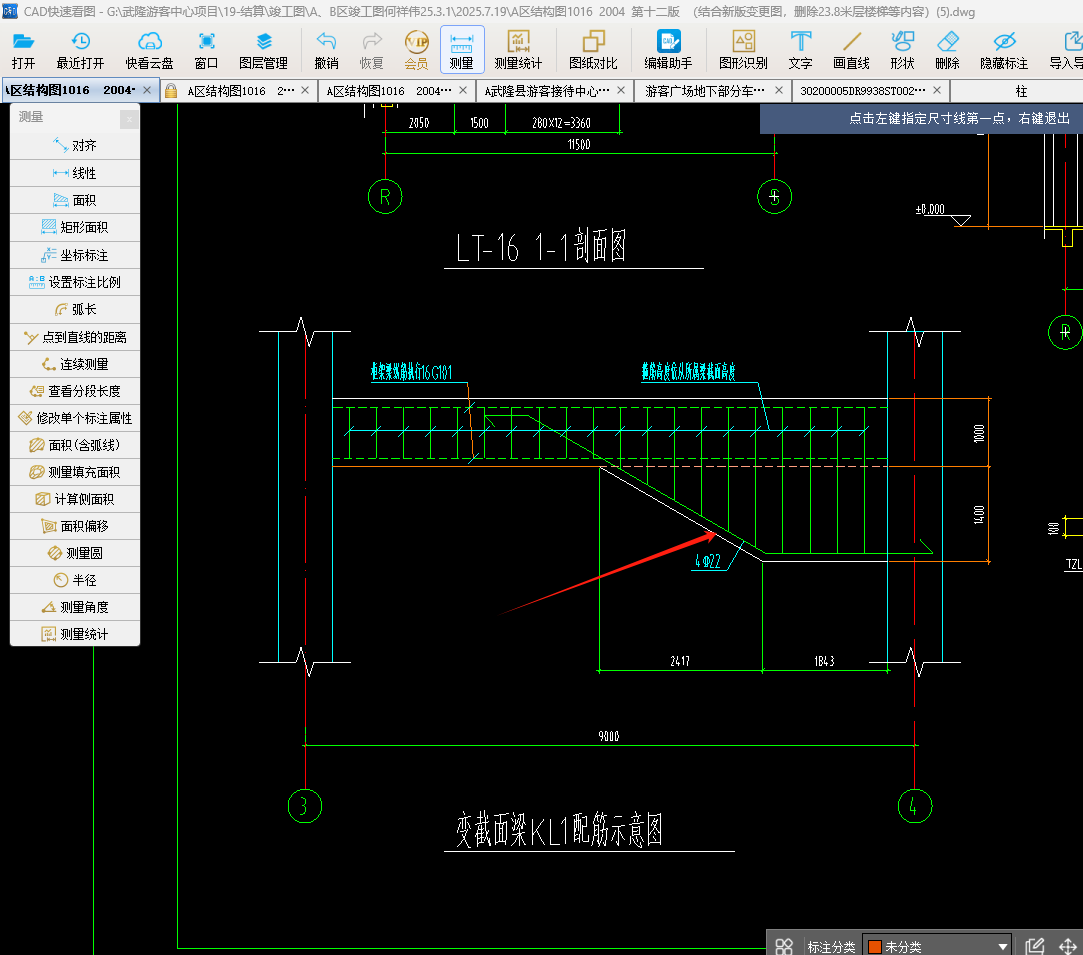Image resolution: width=1083 pixels, height=955 pixels.
Task: Open the 最近打开 recent files list
Action: coord(80,50)
